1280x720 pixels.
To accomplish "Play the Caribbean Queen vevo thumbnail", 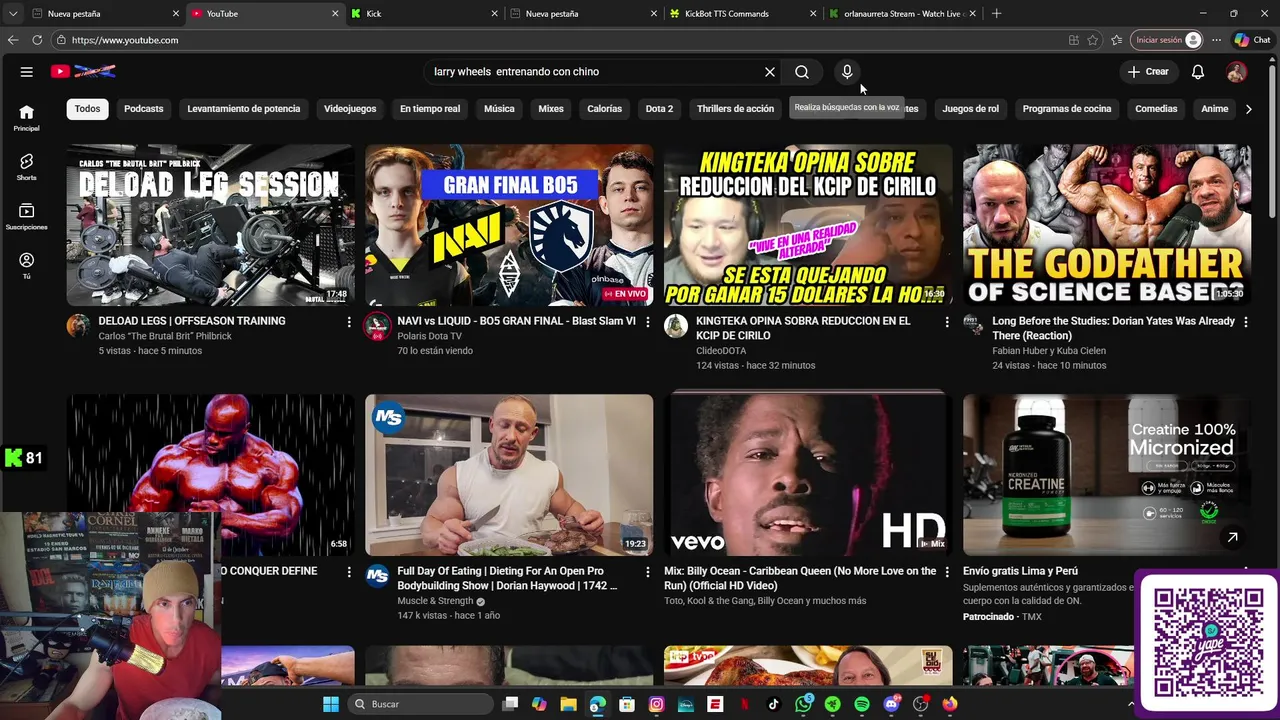I will click(x=808, y=475).
